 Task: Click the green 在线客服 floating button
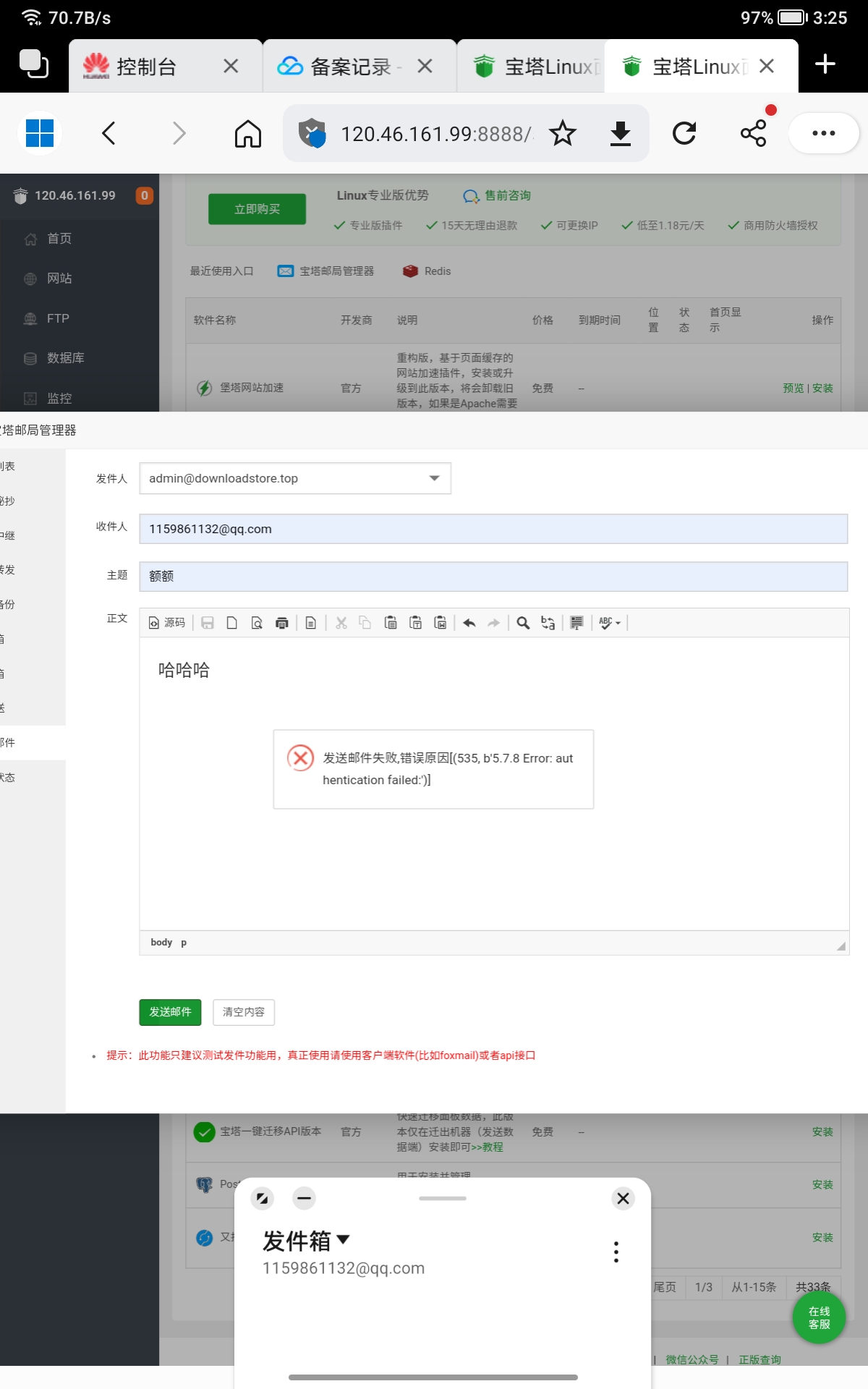click(819, 1317)
